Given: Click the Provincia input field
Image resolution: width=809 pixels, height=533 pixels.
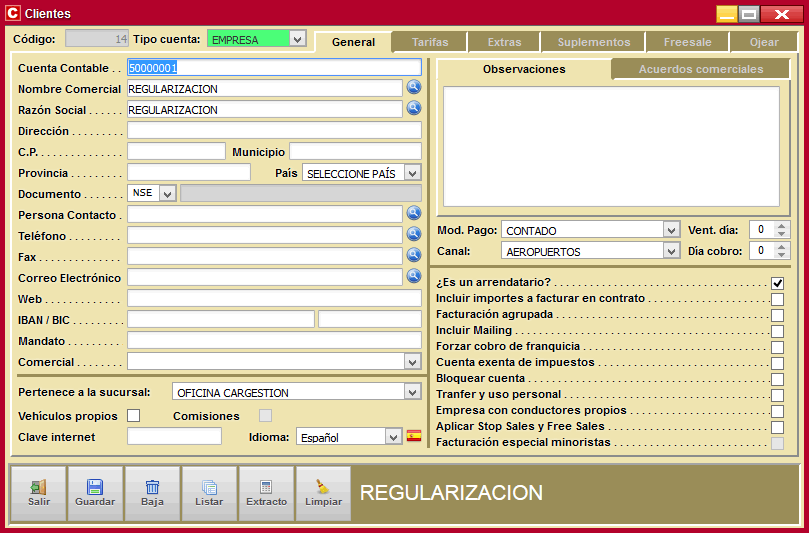Looking at the screenshot, I should (x=189, y=173).
